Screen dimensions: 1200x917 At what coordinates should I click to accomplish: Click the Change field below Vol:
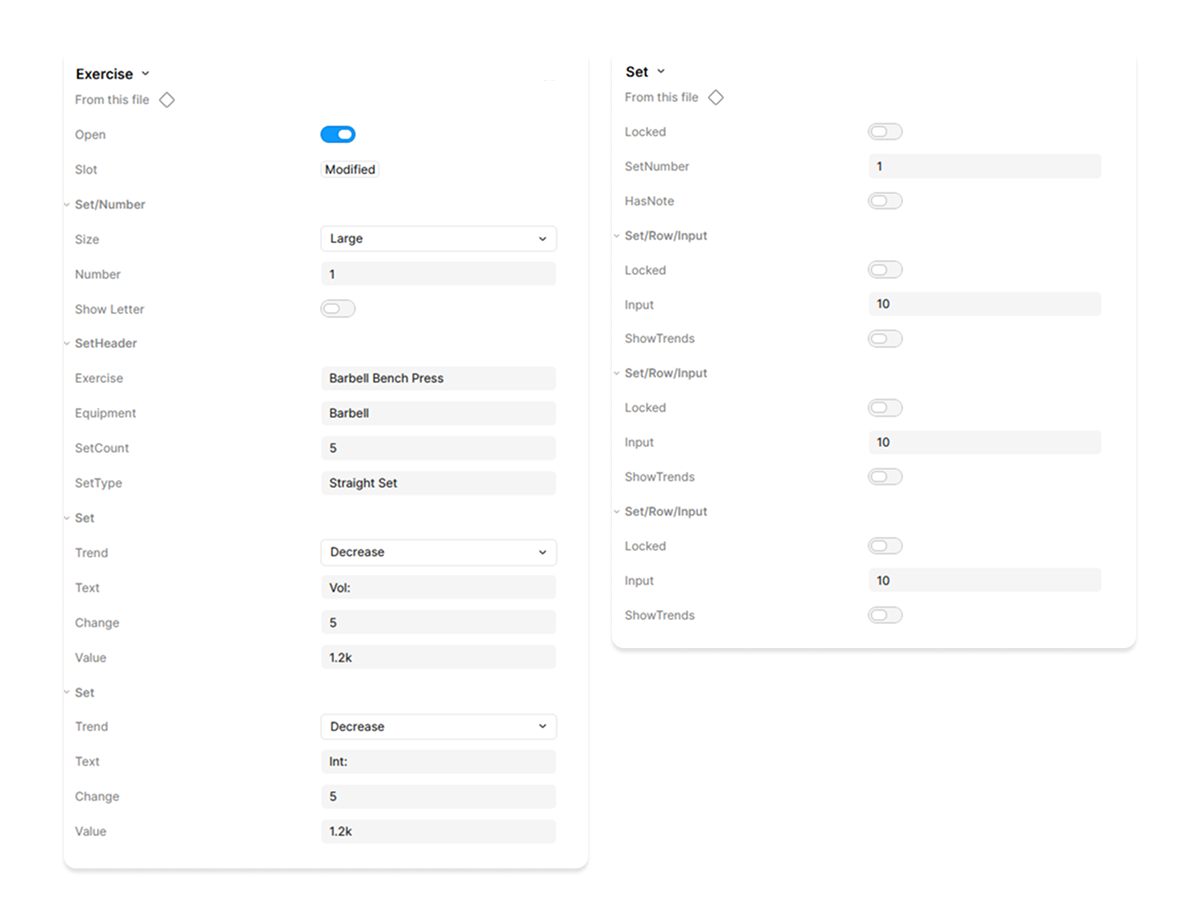coord(438,623)
